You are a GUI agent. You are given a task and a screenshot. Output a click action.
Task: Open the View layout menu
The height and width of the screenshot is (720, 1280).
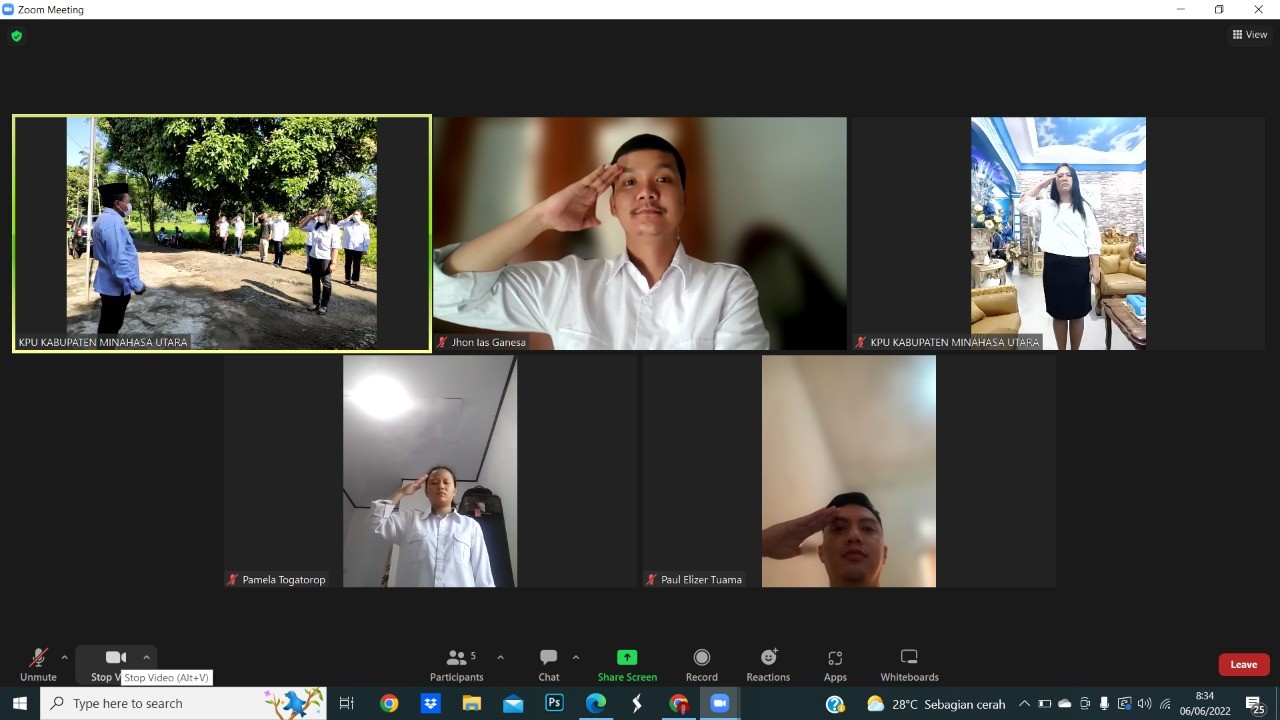(x=1249, y=35)
